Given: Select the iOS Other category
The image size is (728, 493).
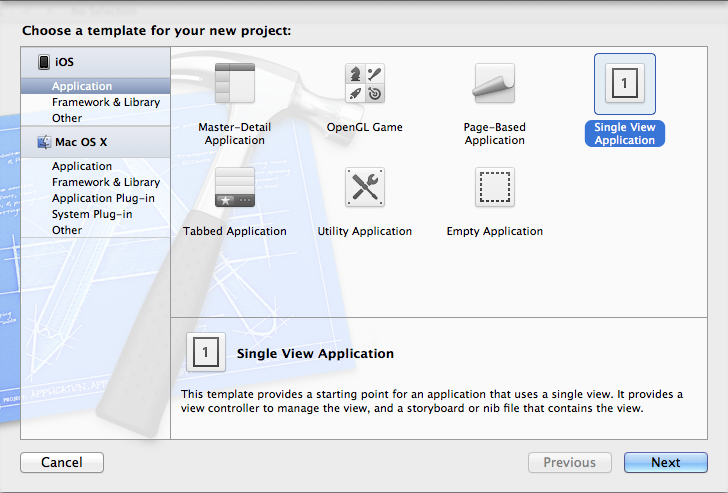Looking at the screenshot, I should pyautogui.click(x=67, y=118).
